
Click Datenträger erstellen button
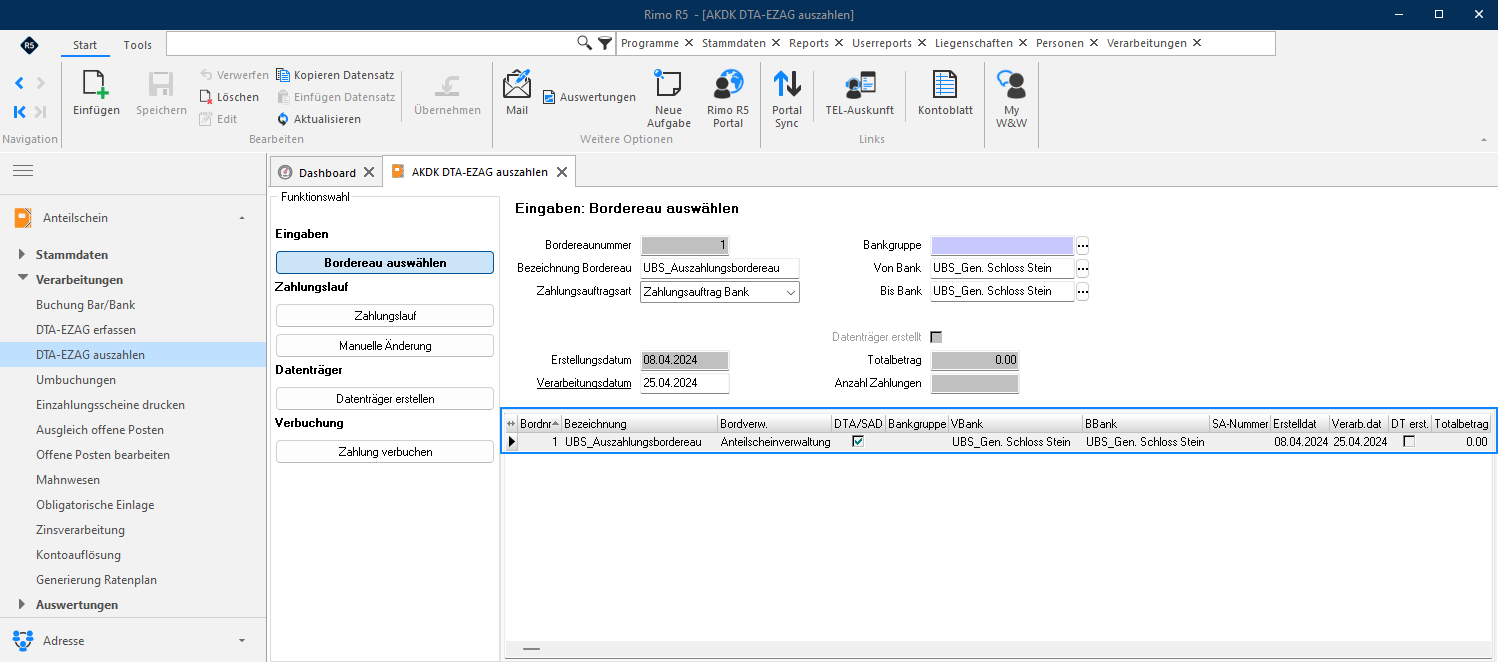[385, 399]
